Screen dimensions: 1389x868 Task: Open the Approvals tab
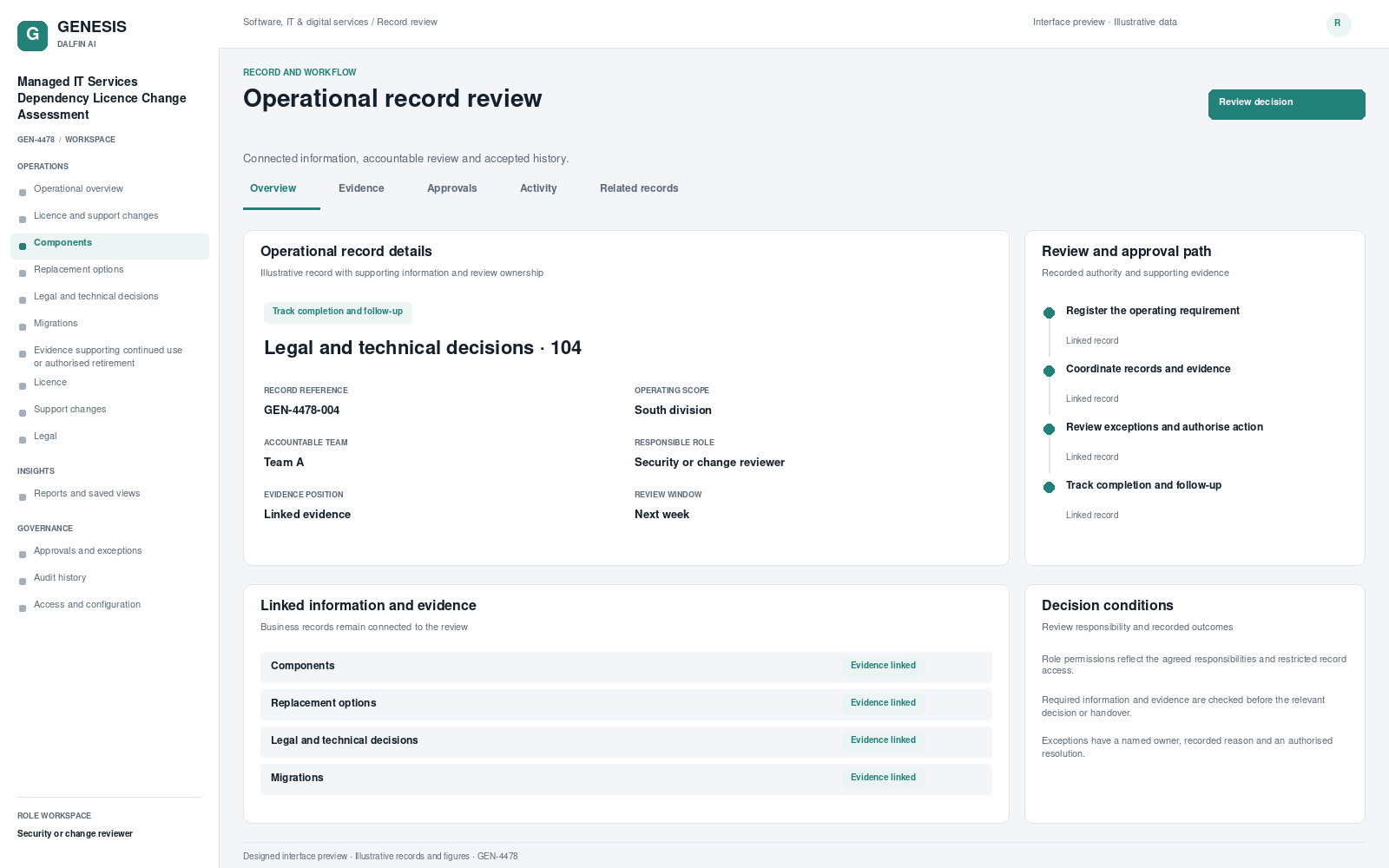[451, 189]
